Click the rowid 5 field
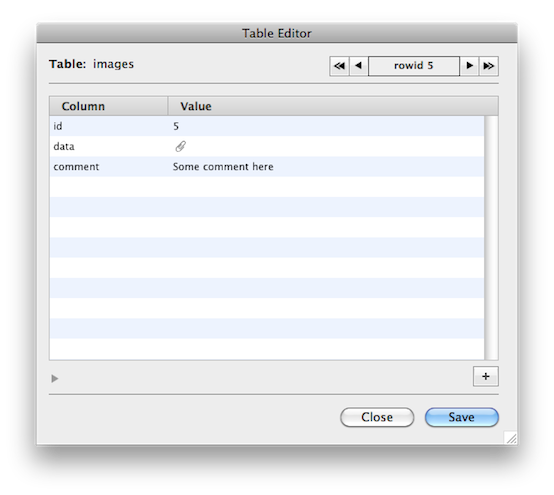 click(414, 66)
